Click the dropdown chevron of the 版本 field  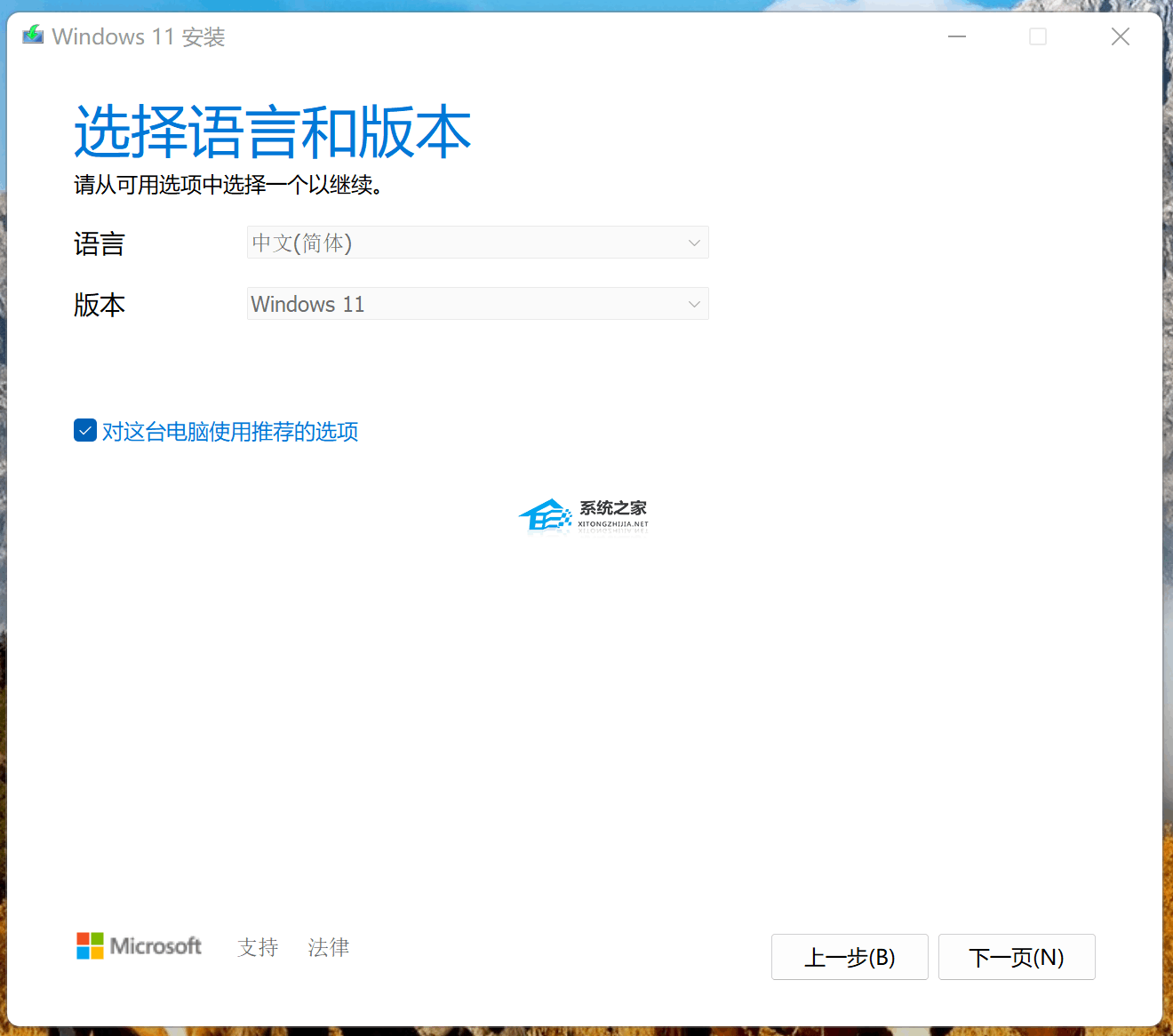pyautogui.click(x=694, y=303)
